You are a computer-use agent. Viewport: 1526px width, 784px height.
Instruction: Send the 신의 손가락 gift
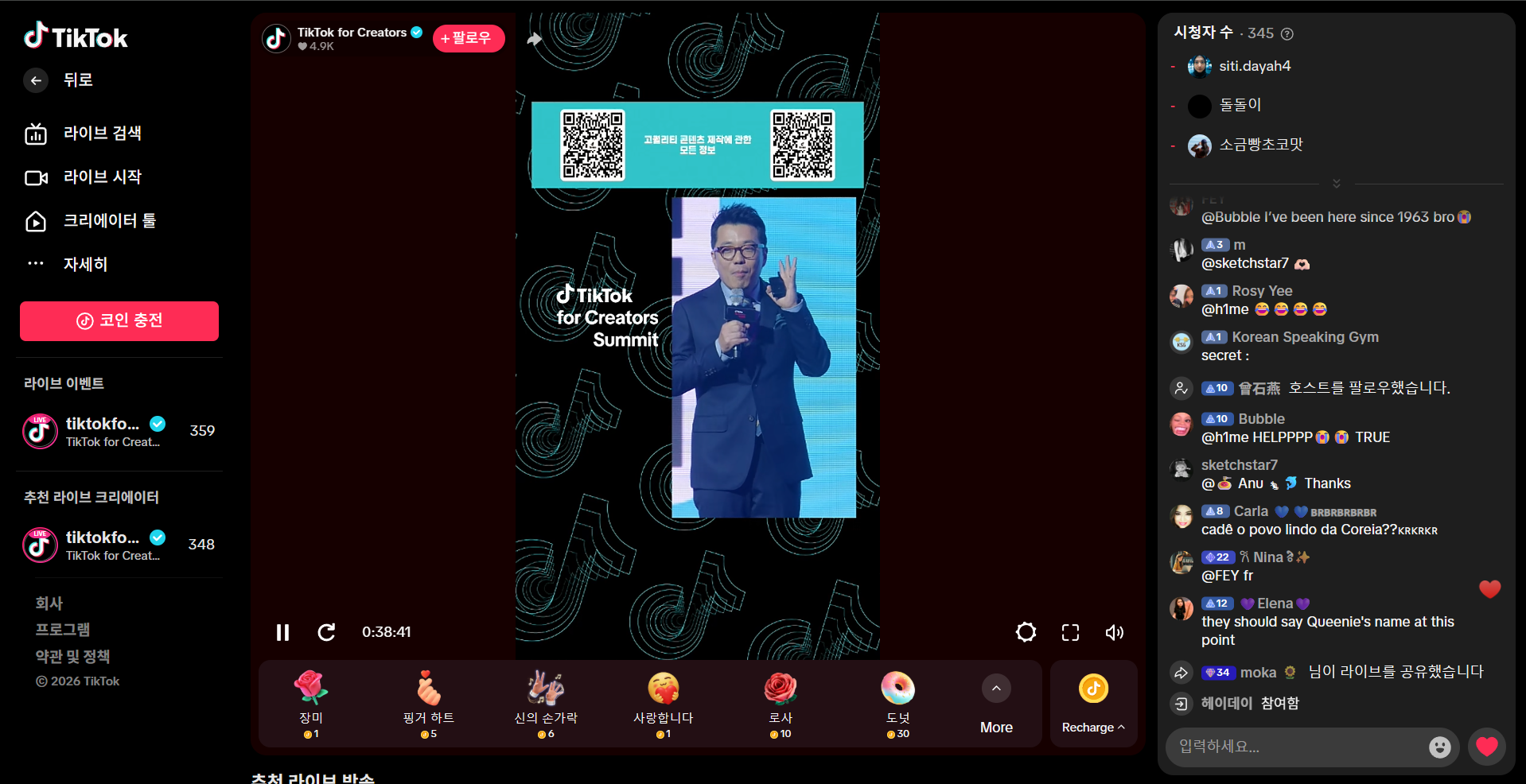coord(546,704)
